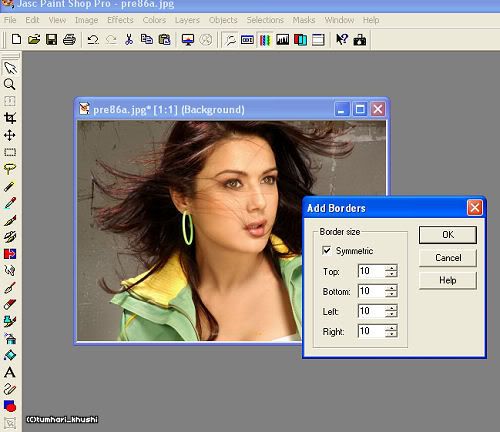Select the Zoom magnifier tool
Image resolution: width=500 pixels, height=432 pixels.
click(10, 84)
